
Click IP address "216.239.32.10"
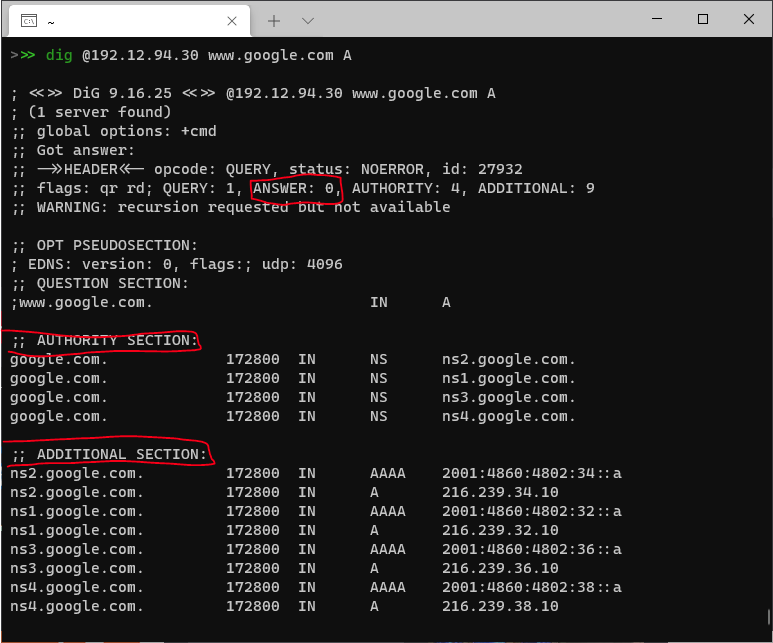(500, 530)
